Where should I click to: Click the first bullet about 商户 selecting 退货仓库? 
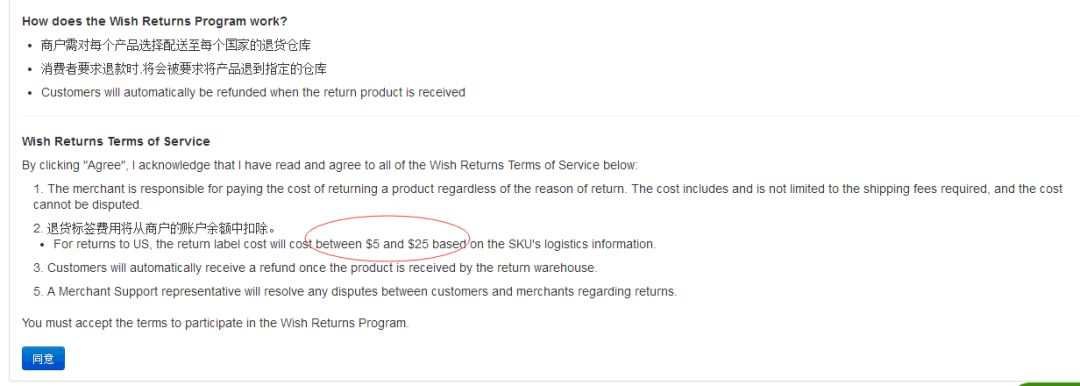coord(176,45)
